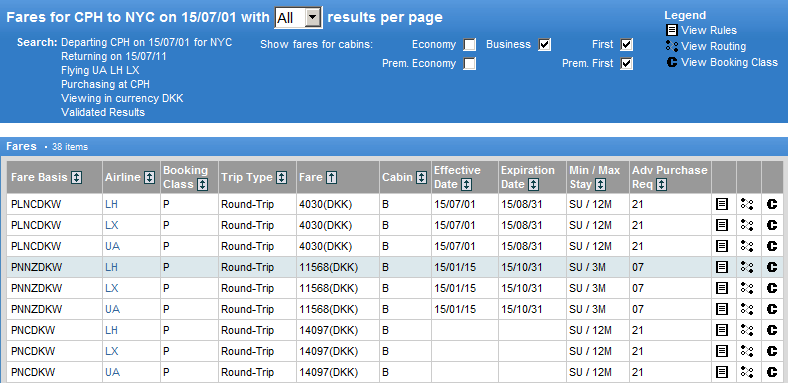Select the 11568(DKK) fare in highlighted LH row
The image size is (788, 383).
(x=329, y=267)
